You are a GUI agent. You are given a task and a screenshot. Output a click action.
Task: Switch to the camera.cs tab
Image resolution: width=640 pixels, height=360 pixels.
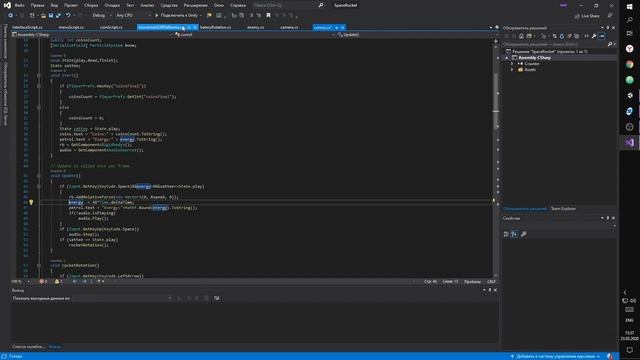pos(289,27)
